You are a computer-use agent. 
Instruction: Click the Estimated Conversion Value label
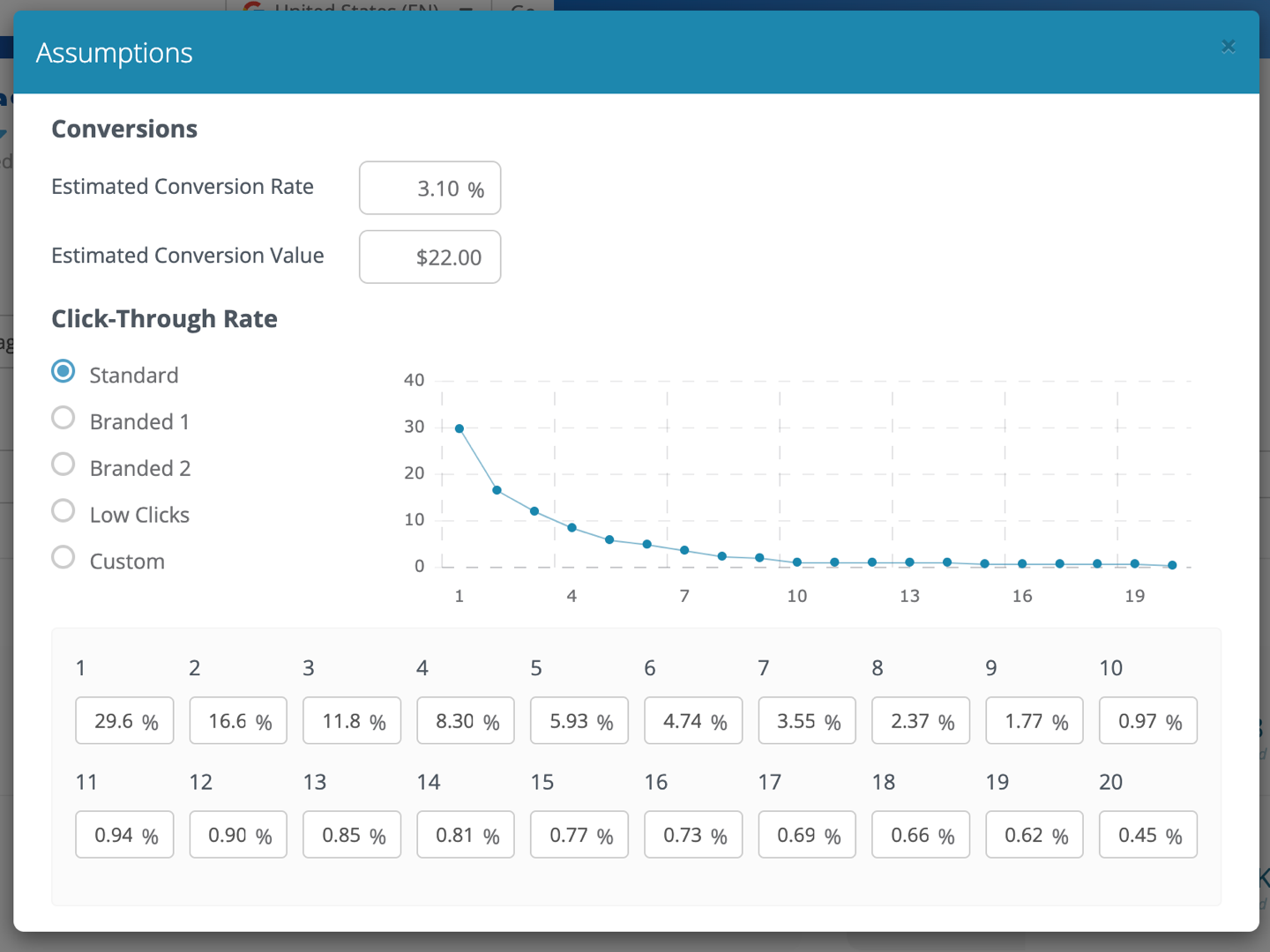coord(188,255)
